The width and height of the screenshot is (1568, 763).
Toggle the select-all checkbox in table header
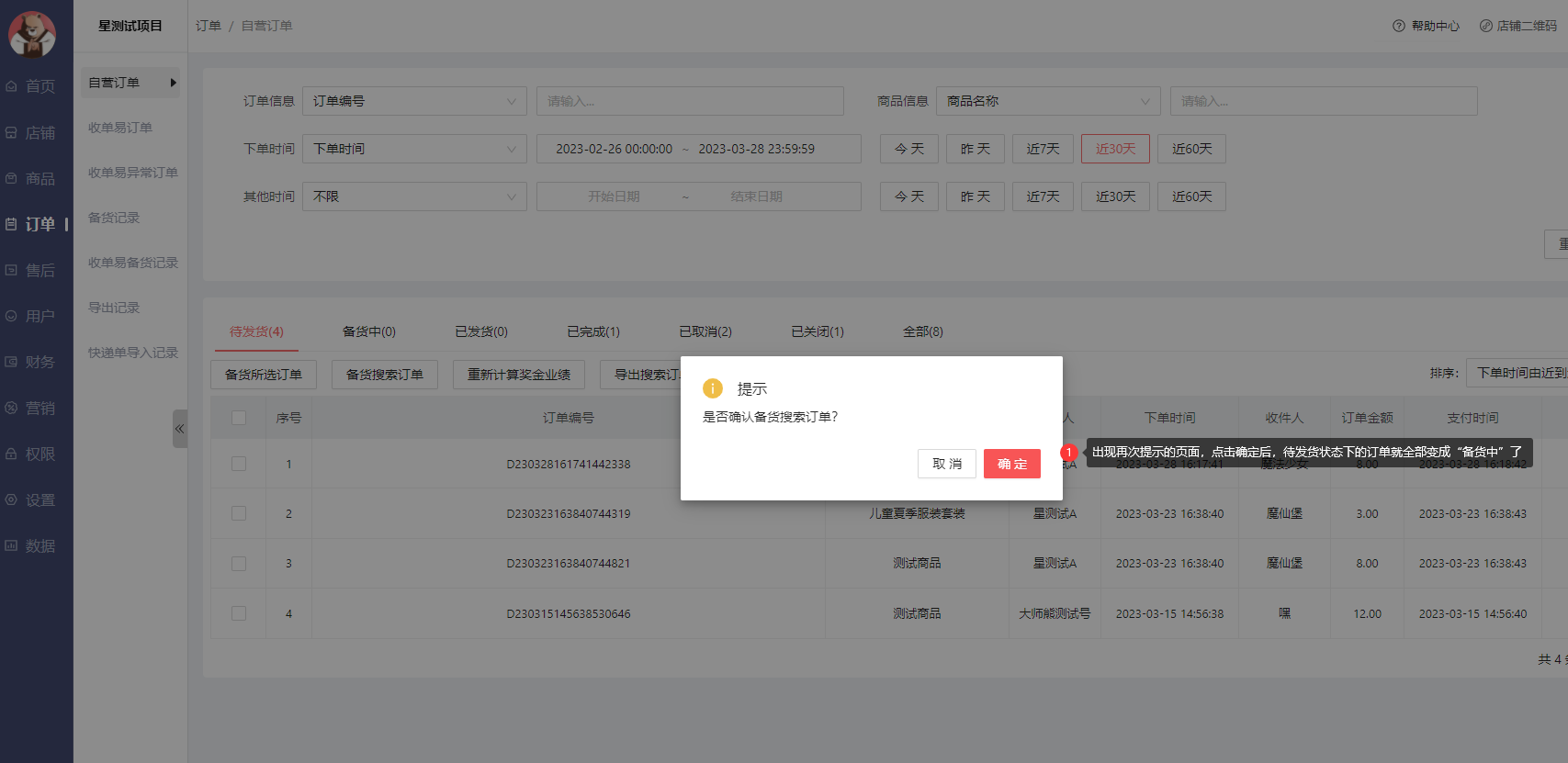[239, 418]
